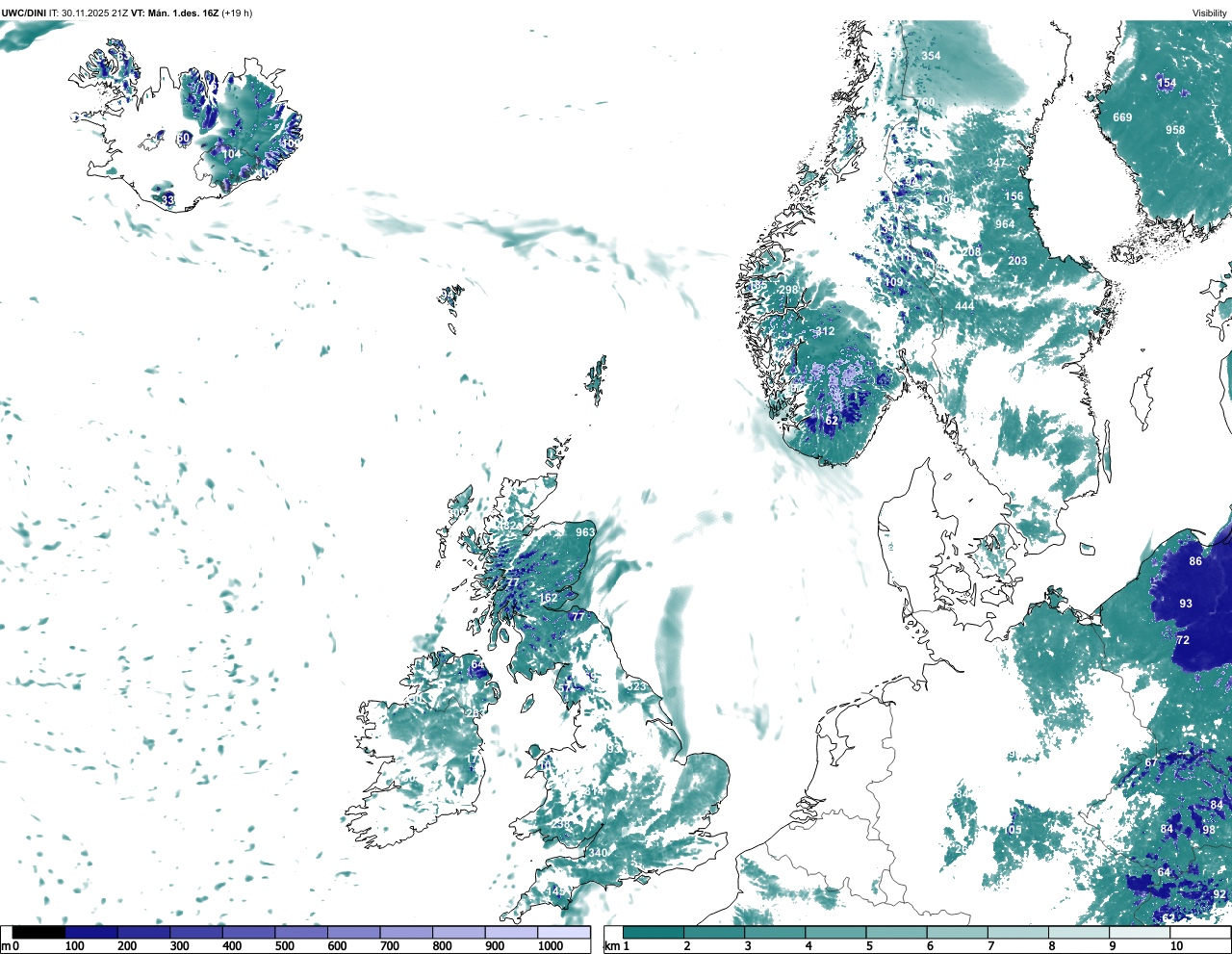Image resolution: width=1232 pixels, height=954 pixels.
Task: Click the valid time 'Mán. 1.des. 16Z'
Action: pyautogui.click(x=183, y=13)
